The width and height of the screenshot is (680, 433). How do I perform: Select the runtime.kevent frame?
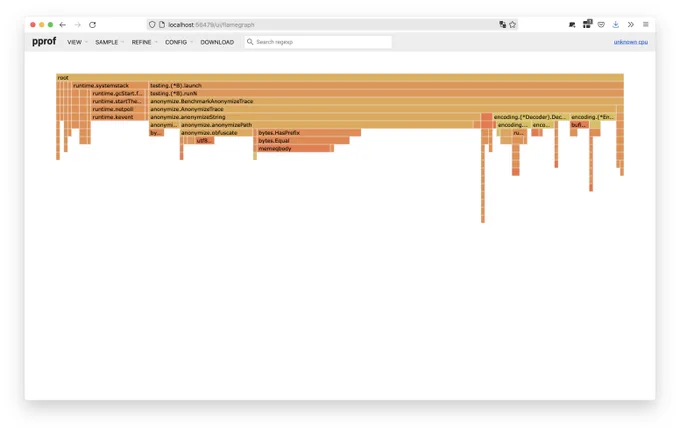click(x=118, y=117)
